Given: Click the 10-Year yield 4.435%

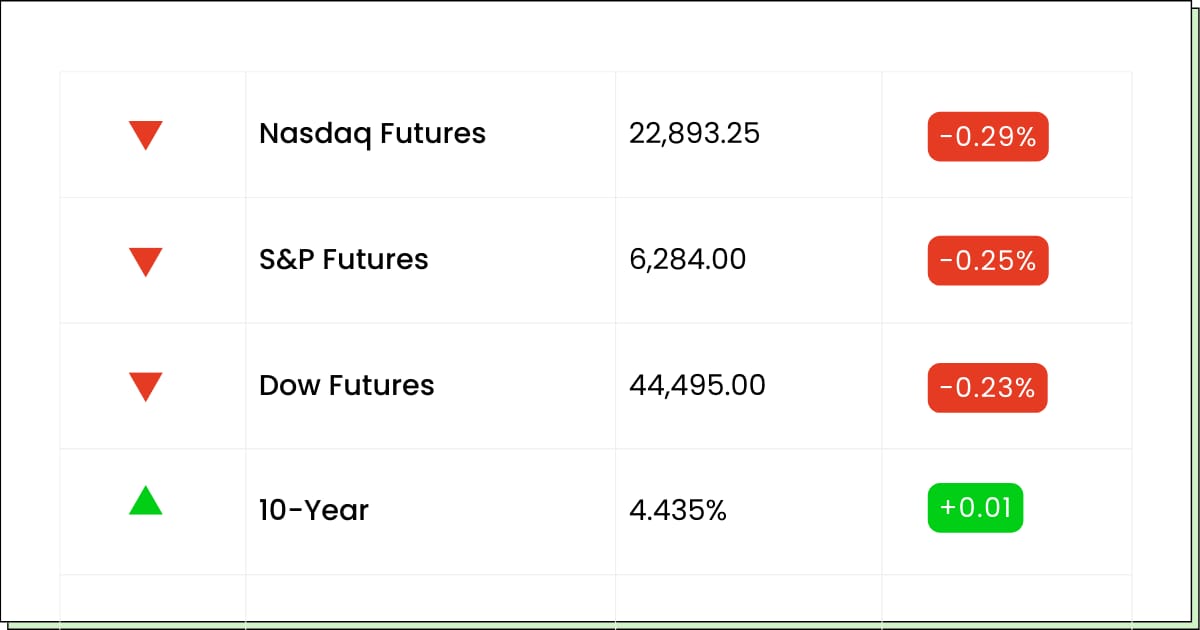Looking at the screenshot, I should (677, 511).
